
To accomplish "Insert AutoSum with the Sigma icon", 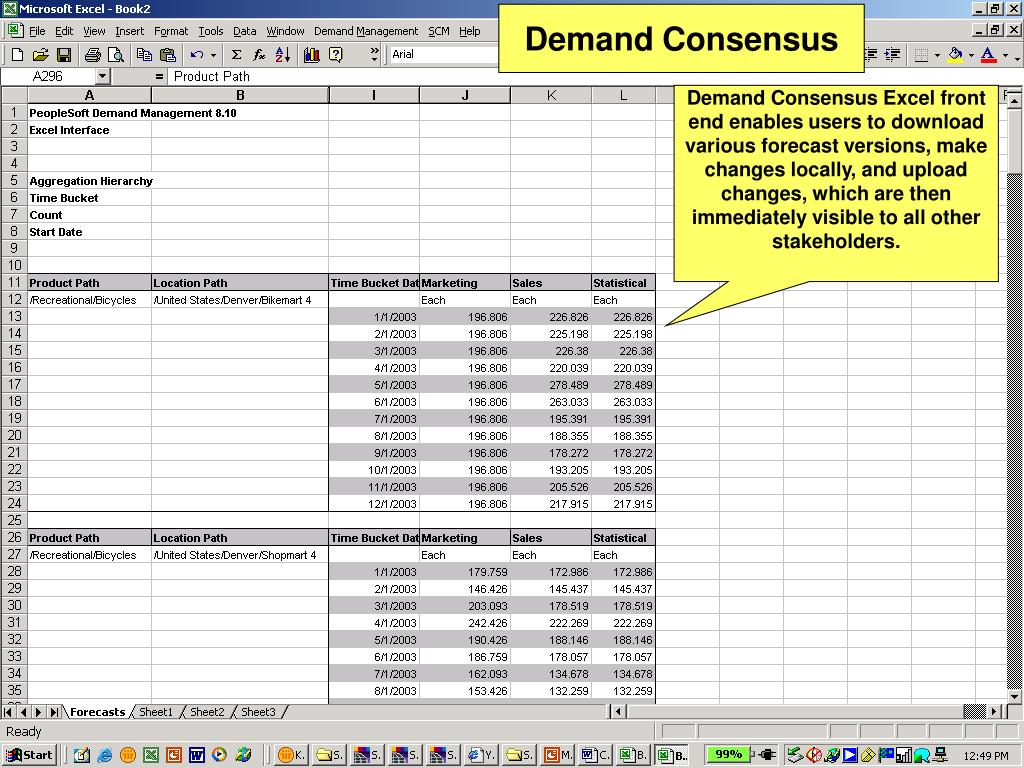I will pos(236,55).
